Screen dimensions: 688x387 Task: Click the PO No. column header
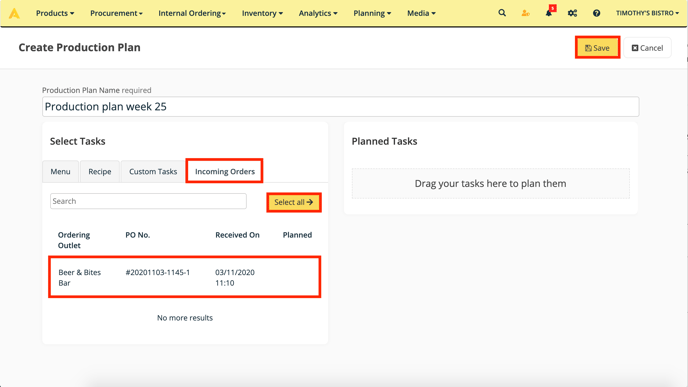[138, 235]
